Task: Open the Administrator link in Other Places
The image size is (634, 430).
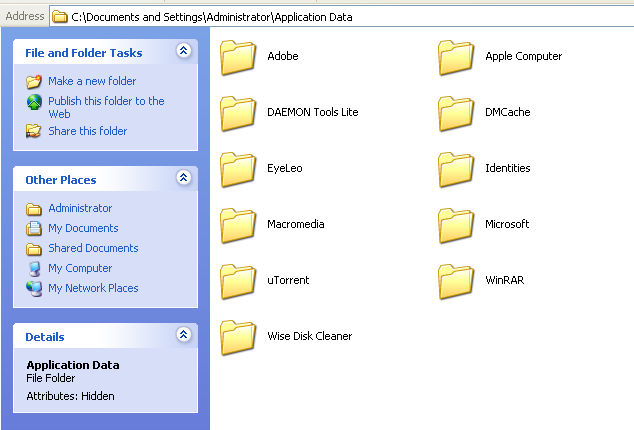Action: [80, 208]
